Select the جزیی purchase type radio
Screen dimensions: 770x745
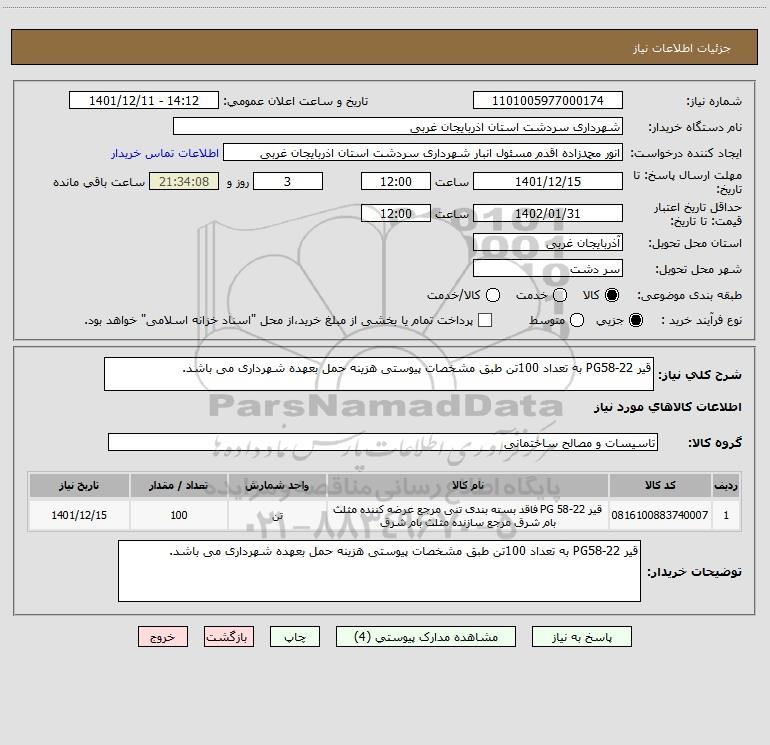(635, 320)
